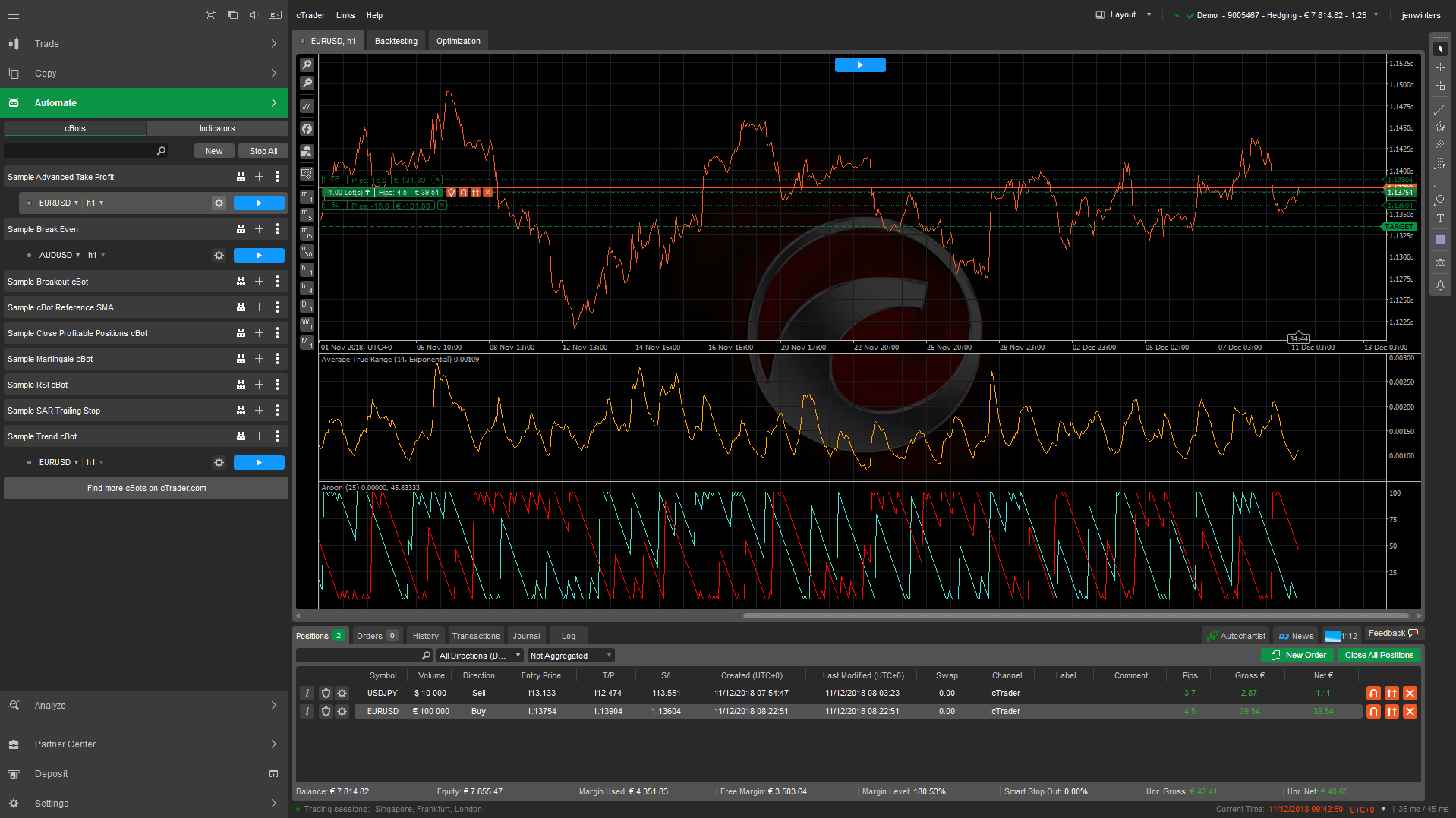Show info for USDJPY position
This screenshot has width=1456, height=818.
click(x=307, y=694)
